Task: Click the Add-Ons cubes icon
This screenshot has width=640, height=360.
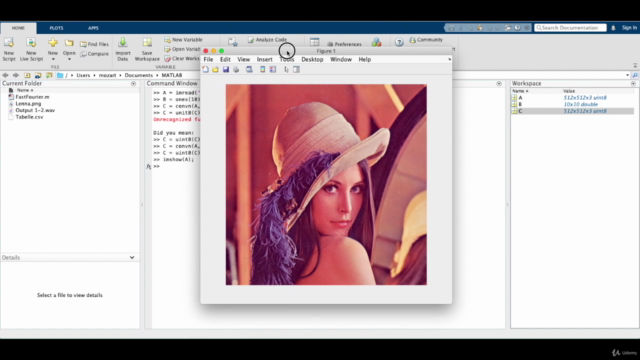Action: (376, 42)
